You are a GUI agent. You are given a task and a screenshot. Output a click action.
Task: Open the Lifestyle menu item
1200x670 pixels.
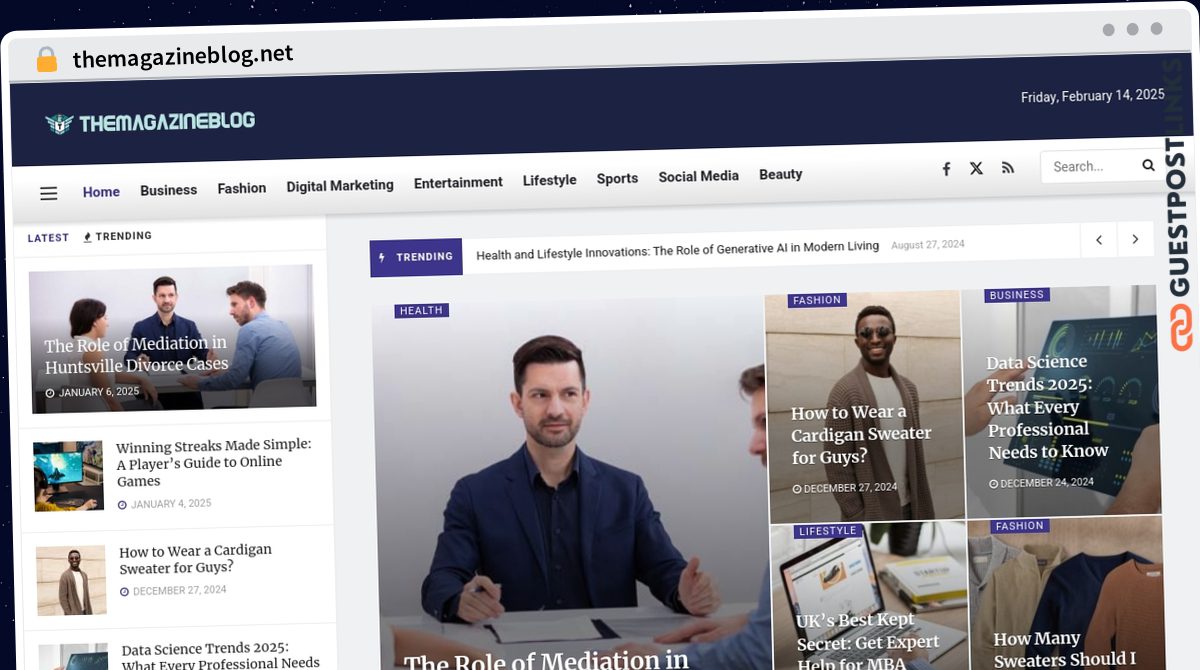coord(549,180)
